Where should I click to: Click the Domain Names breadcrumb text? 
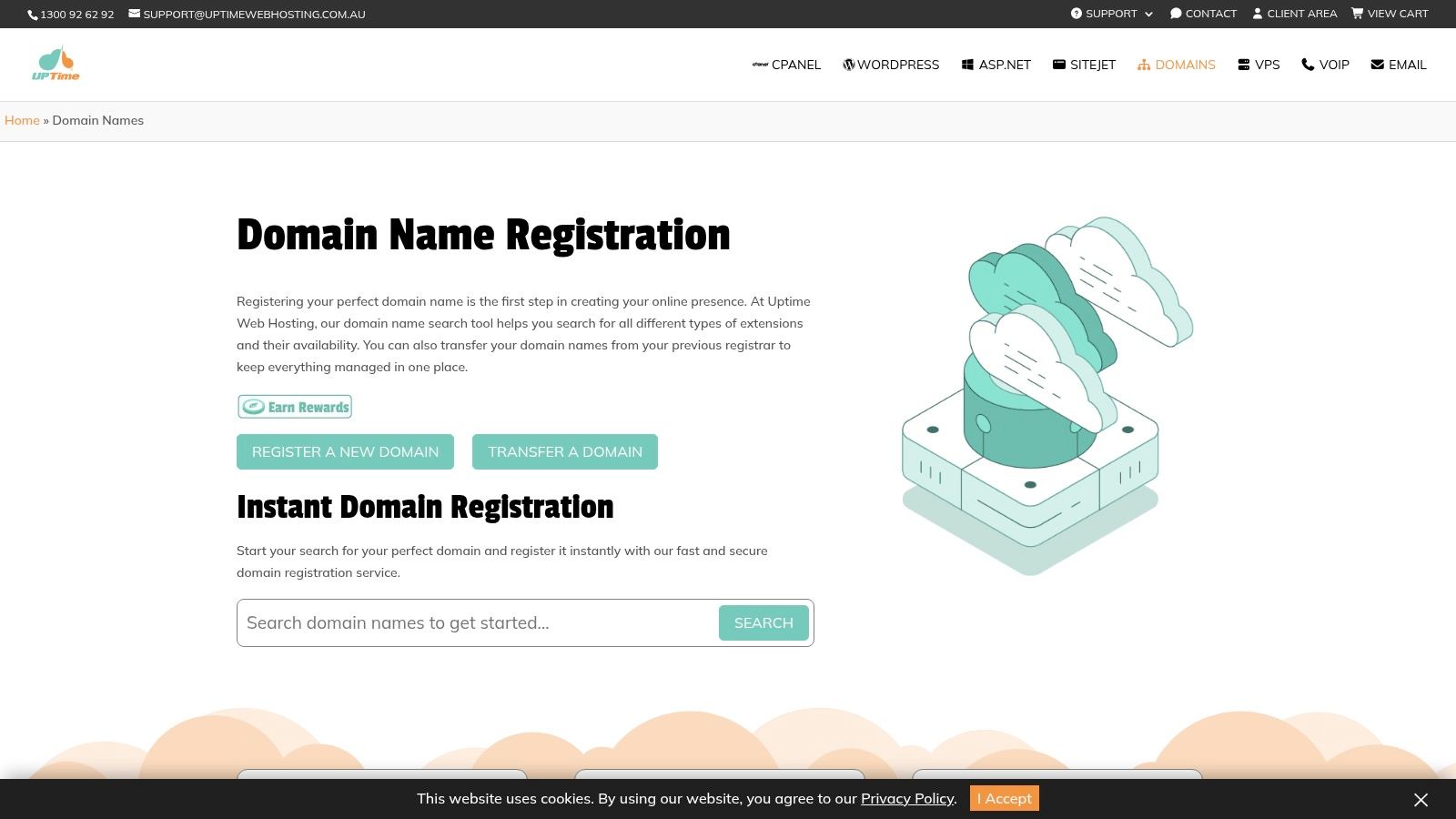[x=98, y=120]
